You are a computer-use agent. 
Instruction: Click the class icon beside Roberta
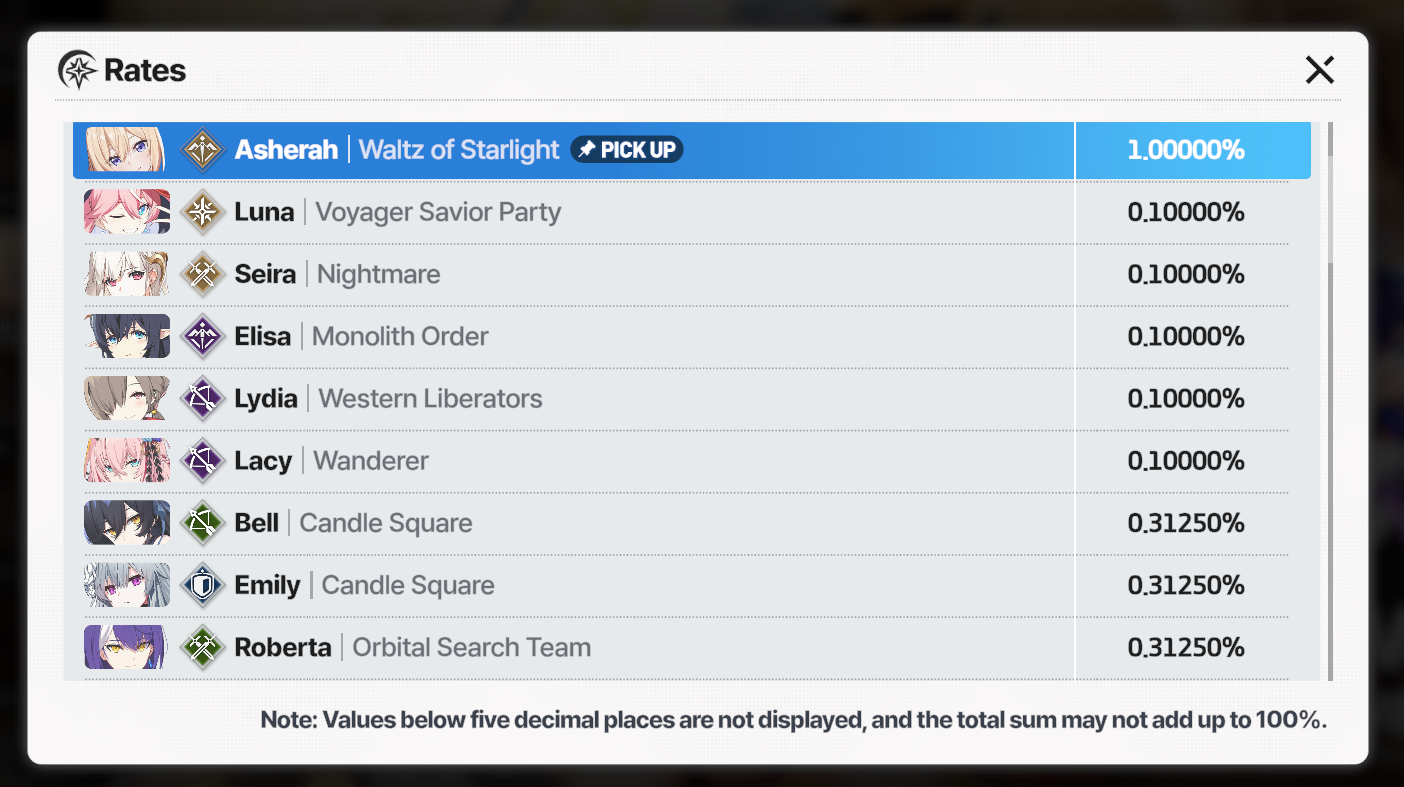[x=203, y=646]
